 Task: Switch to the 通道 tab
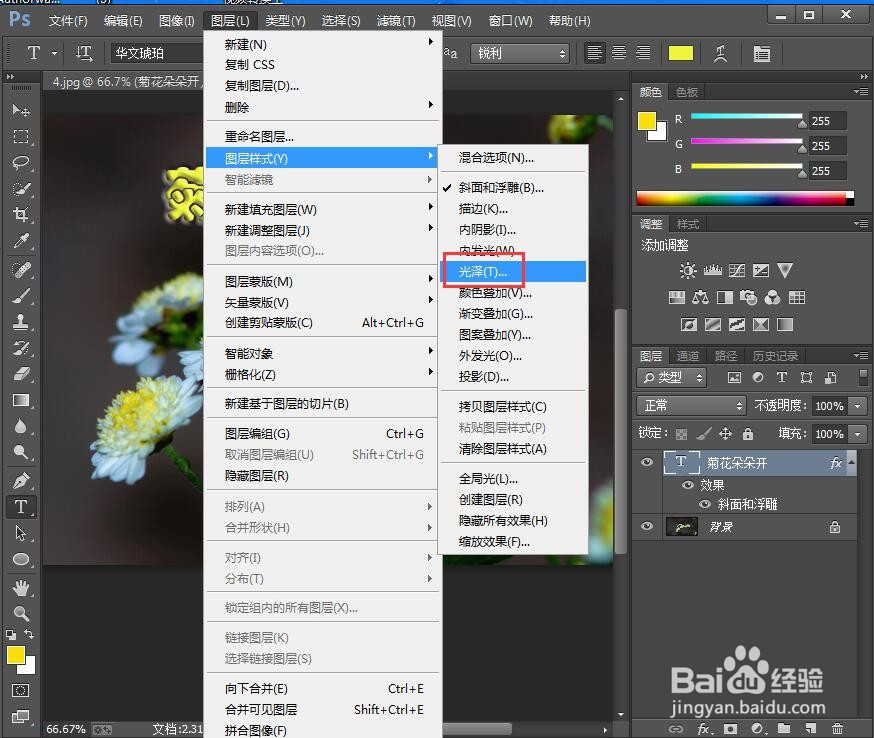[687, 356]
